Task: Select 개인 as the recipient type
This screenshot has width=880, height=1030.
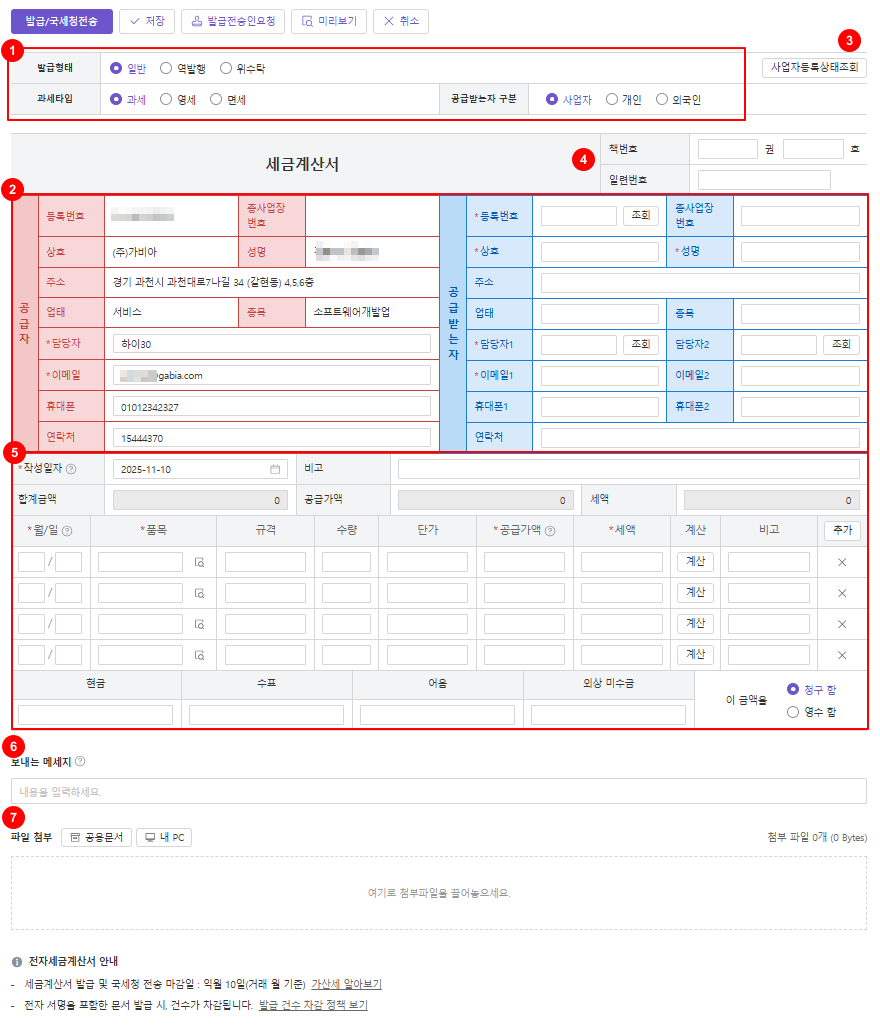Action: 612,100
